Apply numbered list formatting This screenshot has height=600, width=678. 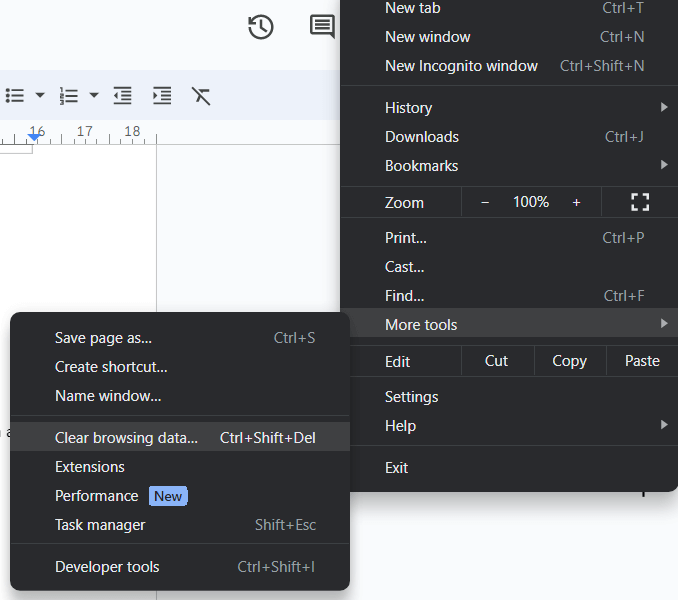pyautogui.click(x=69, y=96)
